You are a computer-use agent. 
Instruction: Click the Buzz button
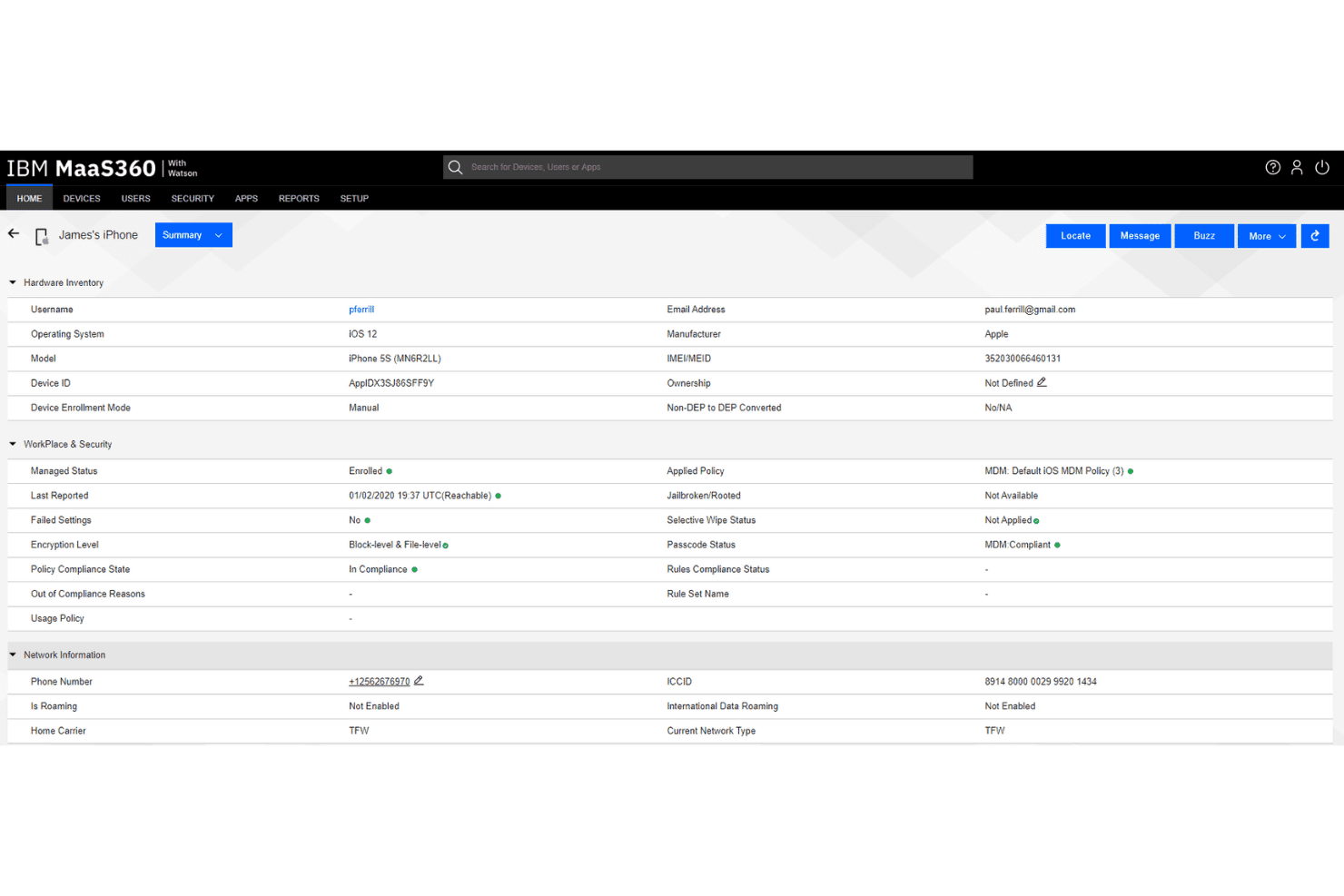coord(1204,236)
